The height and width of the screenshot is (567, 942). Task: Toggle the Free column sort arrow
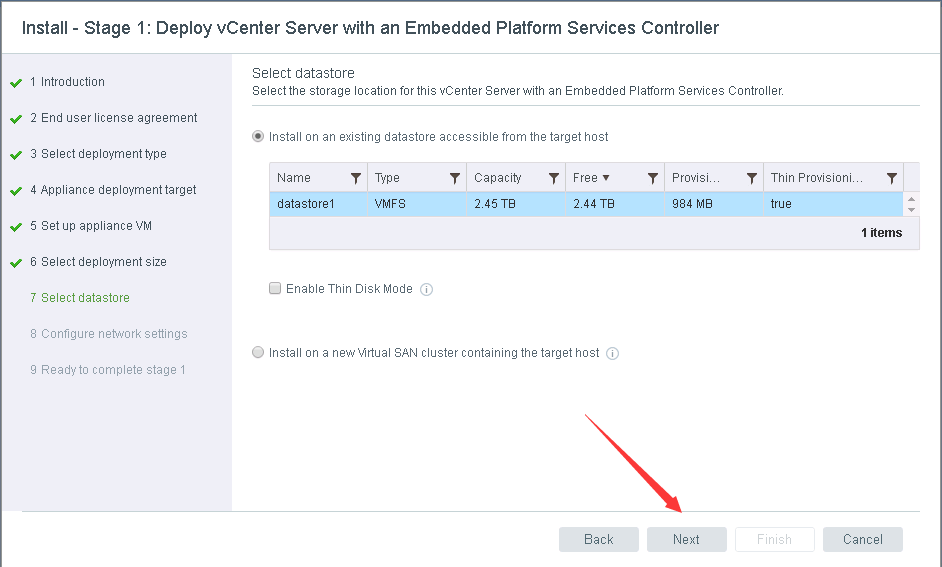[x=606, y=178]
